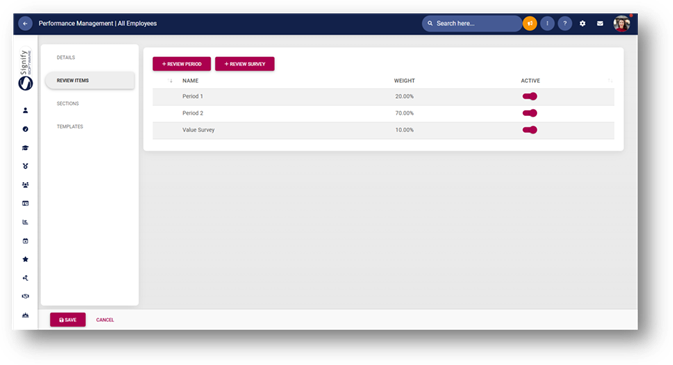Image resolution: width=673 pixels, height=365 pixels.
Task: Open the bottom-most sidebar icon
Action: tap(25, 315)
